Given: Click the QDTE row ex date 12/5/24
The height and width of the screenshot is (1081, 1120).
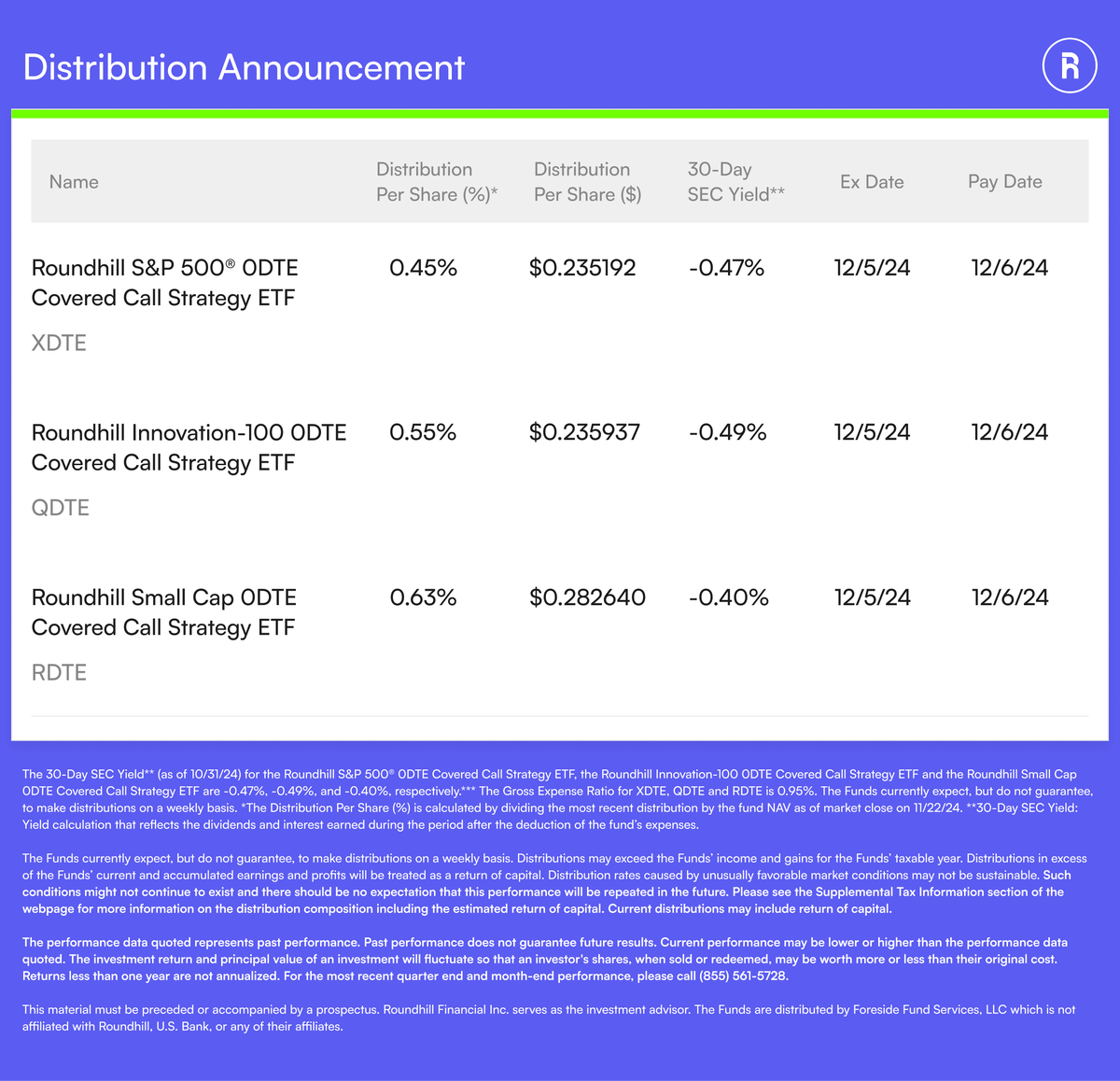Looking at the screenshot, I should click(x=873, y=432).
